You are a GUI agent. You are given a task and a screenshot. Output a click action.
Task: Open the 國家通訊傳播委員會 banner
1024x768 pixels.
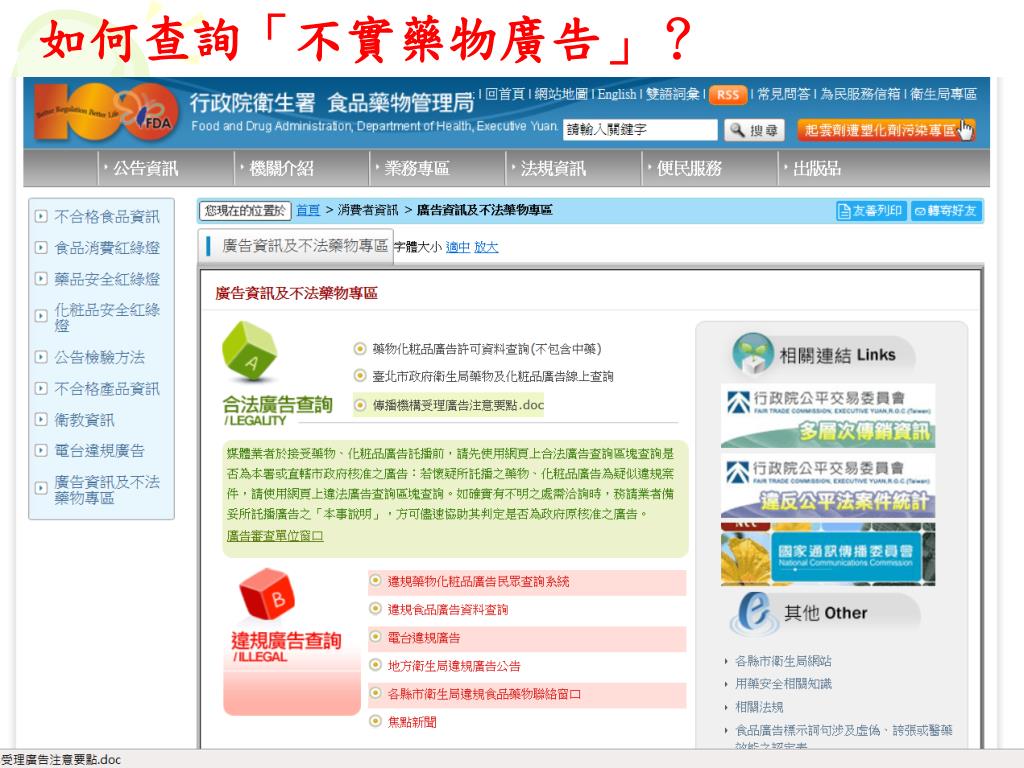point(828,554)
